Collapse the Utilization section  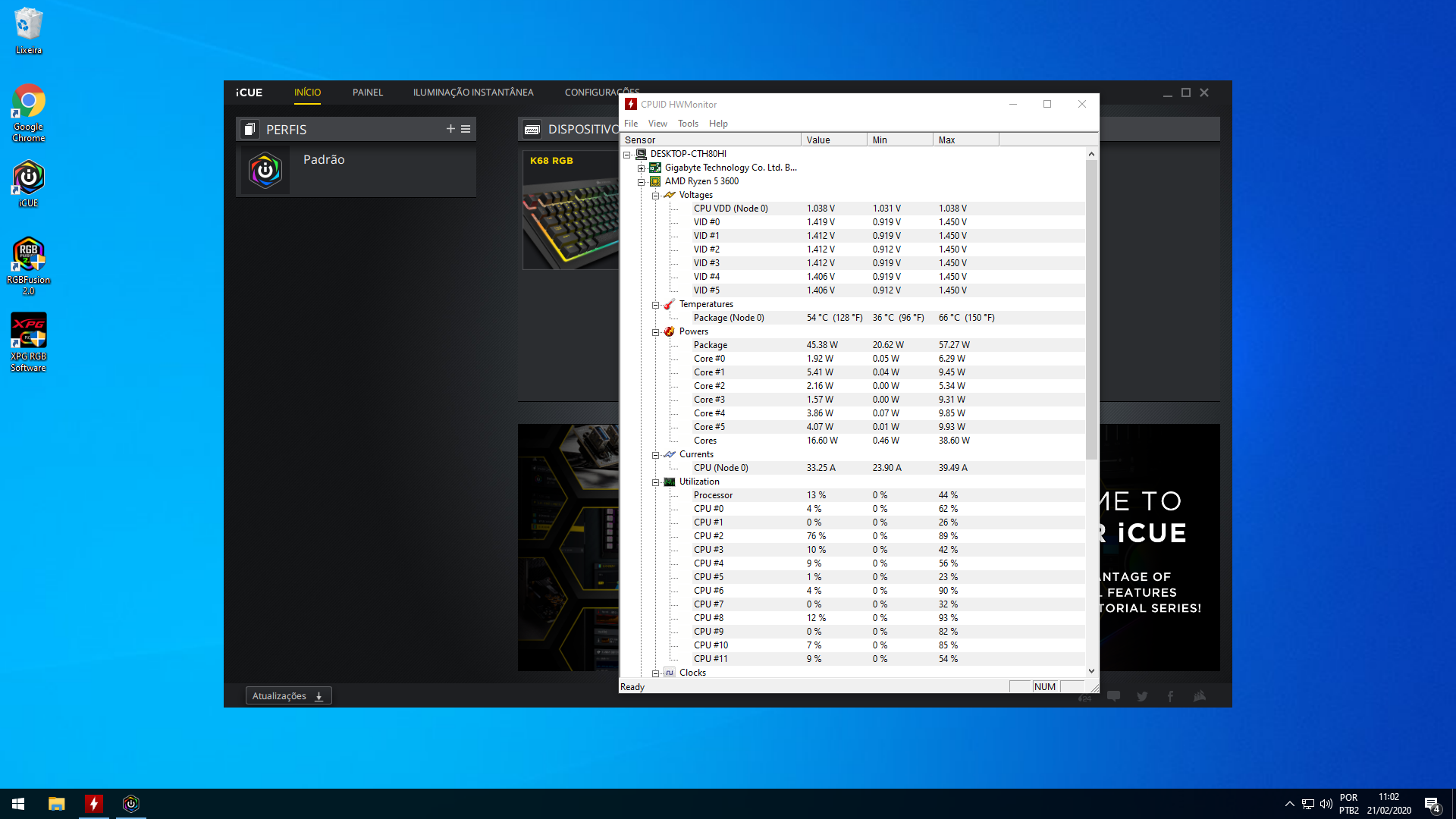click(x=656, y=482)
